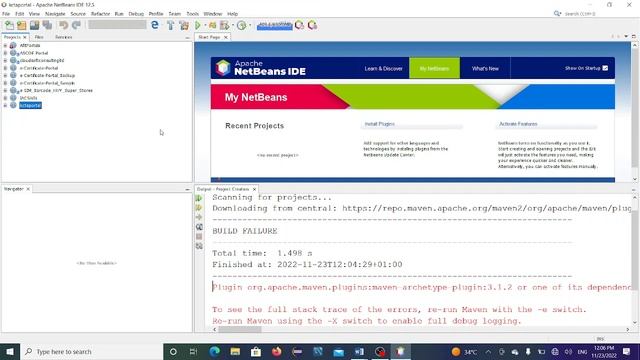Viewport: 640px width, 360px height.
Task: Expand the Barcode Super Stores project node
Action: coord(5,90)
